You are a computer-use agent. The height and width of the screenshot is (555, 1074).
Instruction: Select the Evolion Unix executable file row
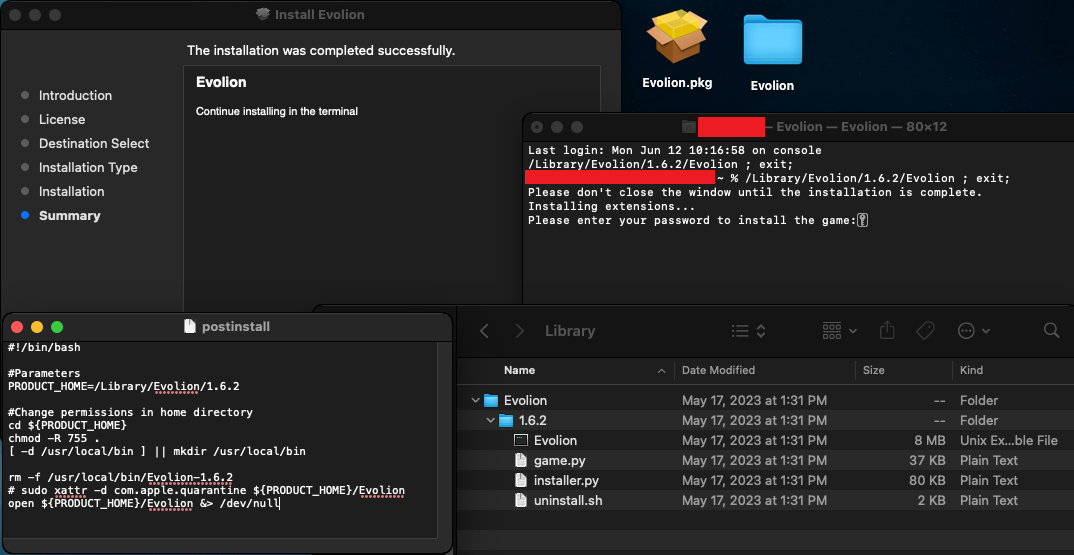(x=765, y=440)
